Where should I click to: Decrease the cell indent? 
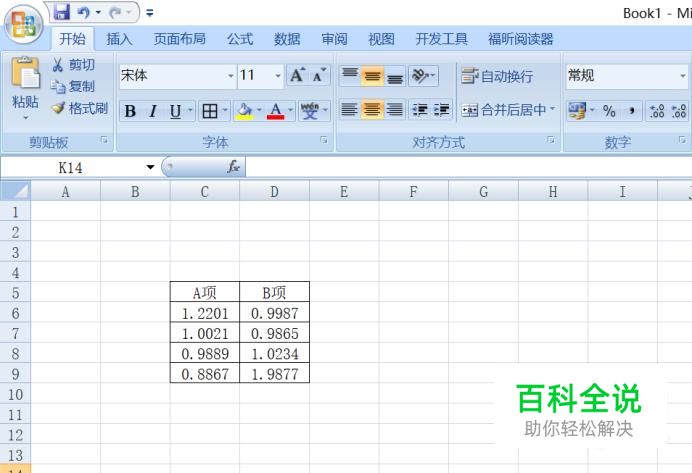(420, 109)
